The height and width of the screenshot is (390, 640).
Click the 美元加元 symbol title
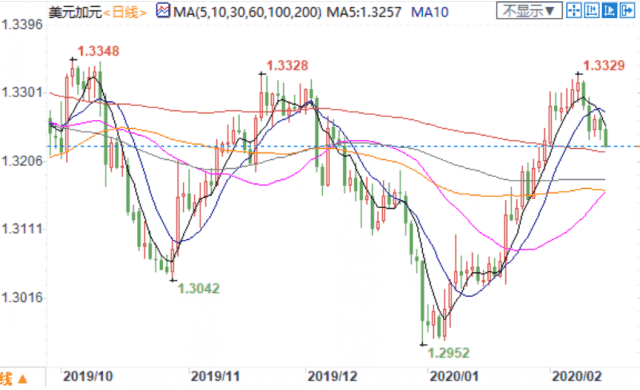click(75, 12)
